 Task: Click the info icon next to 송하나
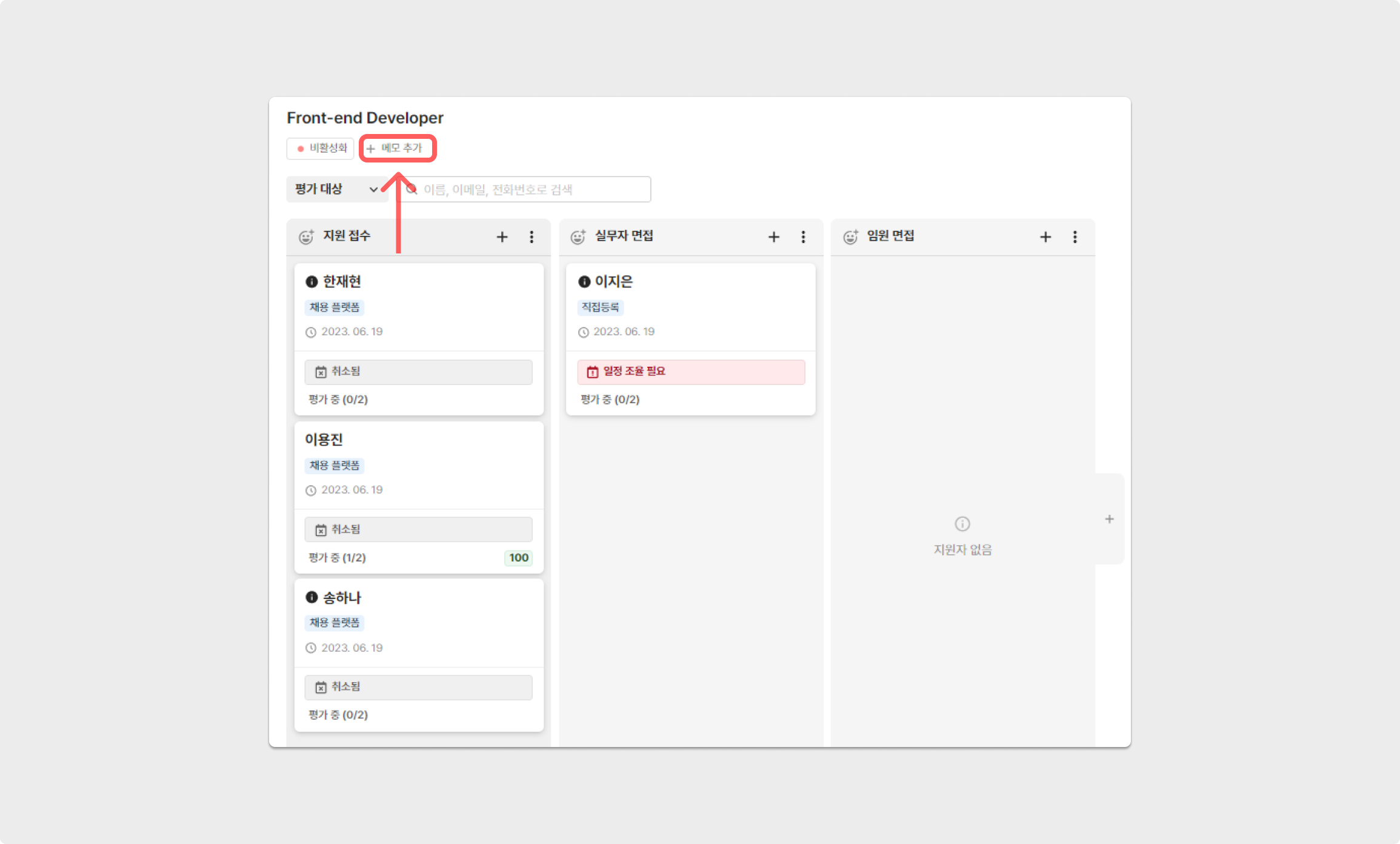(312, 597)
